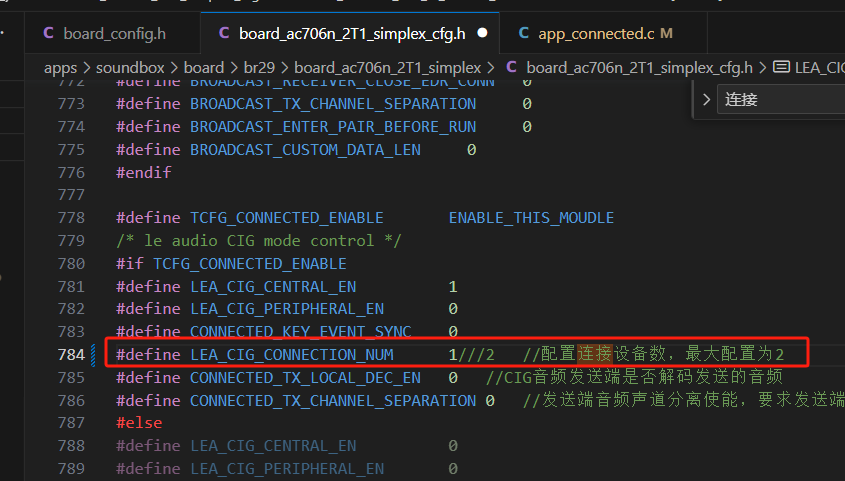Click LEA_CIG_CENTRAL_EN on line 788
Viewport: 845px width, 481px height.
click(273, 446)
